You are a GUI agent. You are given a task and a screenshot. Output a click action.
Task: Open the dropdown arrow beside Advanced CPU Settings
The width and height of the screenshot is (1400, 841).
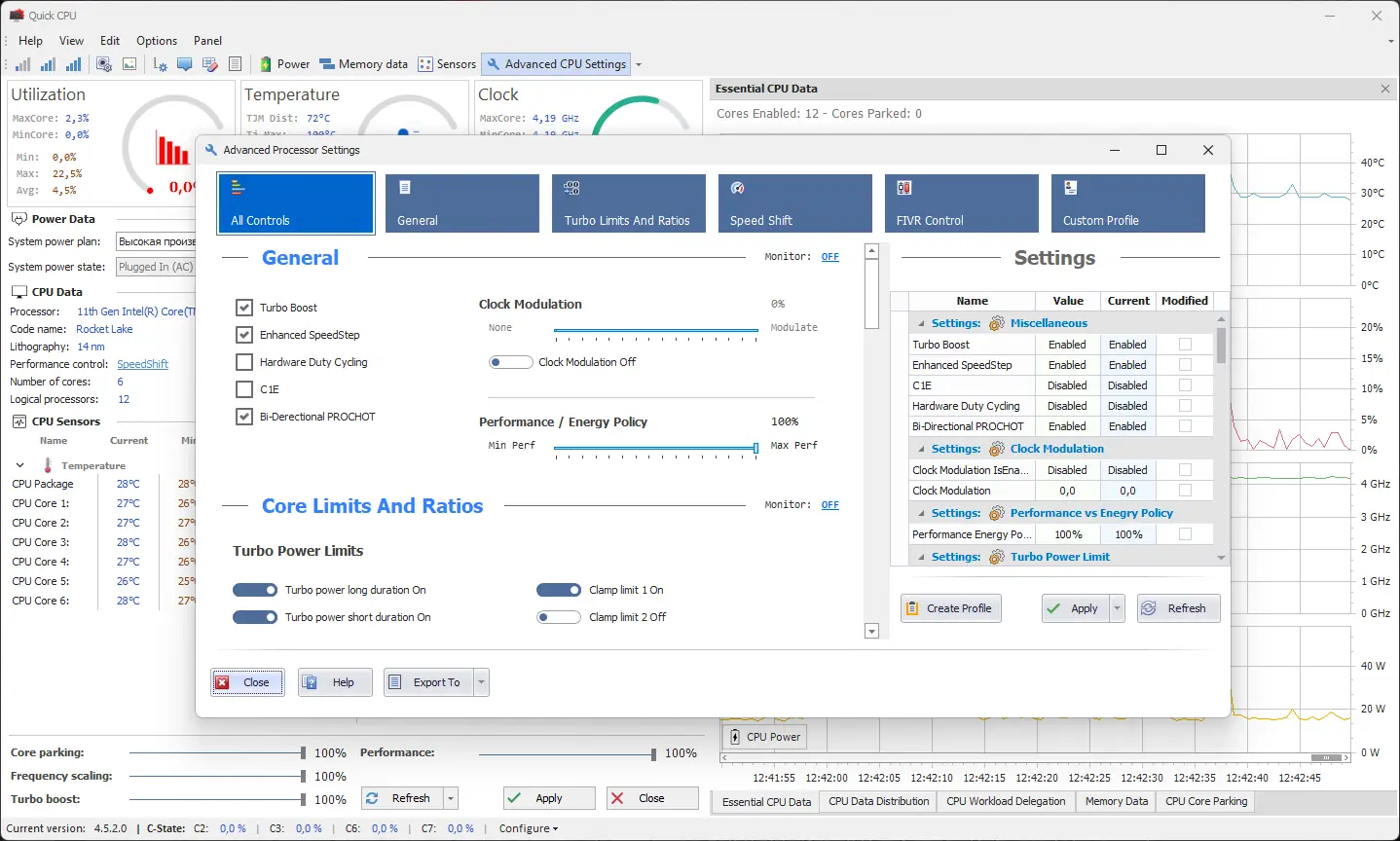pos(639,64)
